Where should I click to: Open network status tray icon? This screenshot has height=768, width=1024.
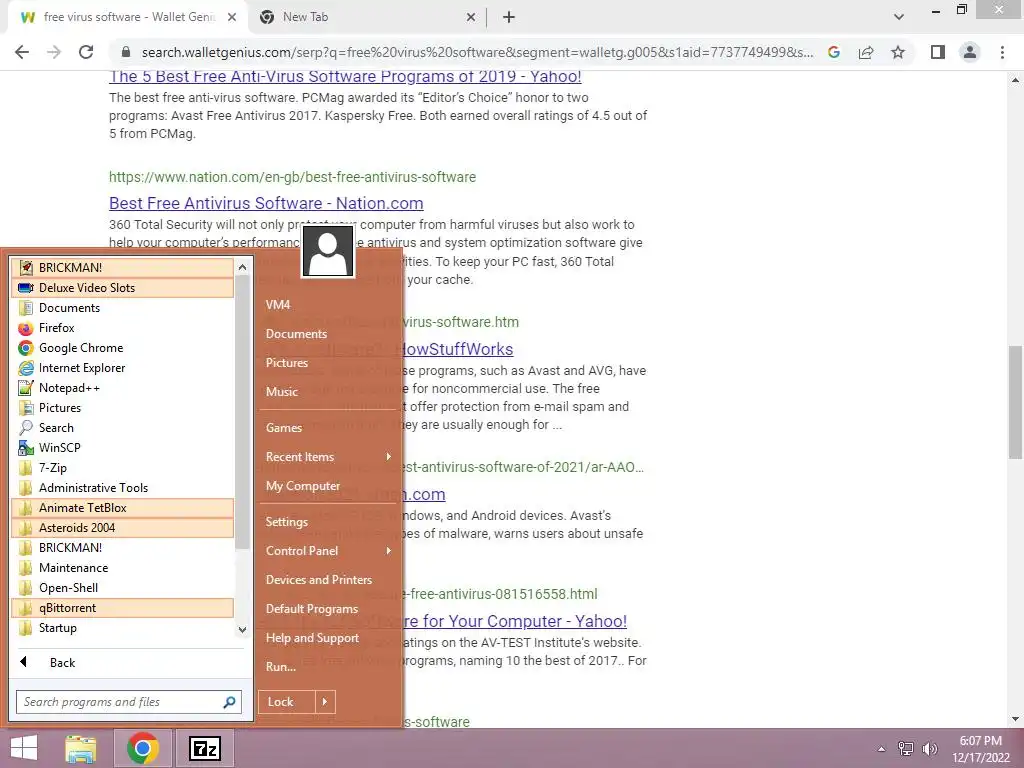(x=906, y=749)
